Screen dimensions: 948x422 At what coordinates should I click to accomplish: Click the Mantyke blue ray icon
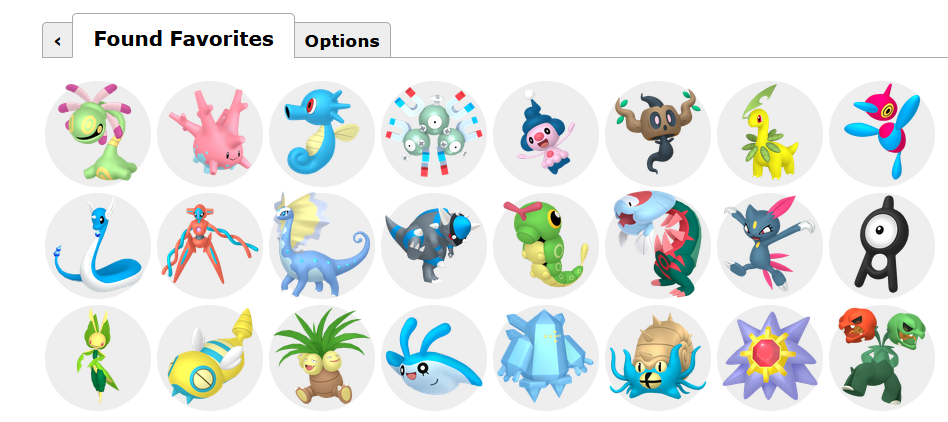[433, 357]
